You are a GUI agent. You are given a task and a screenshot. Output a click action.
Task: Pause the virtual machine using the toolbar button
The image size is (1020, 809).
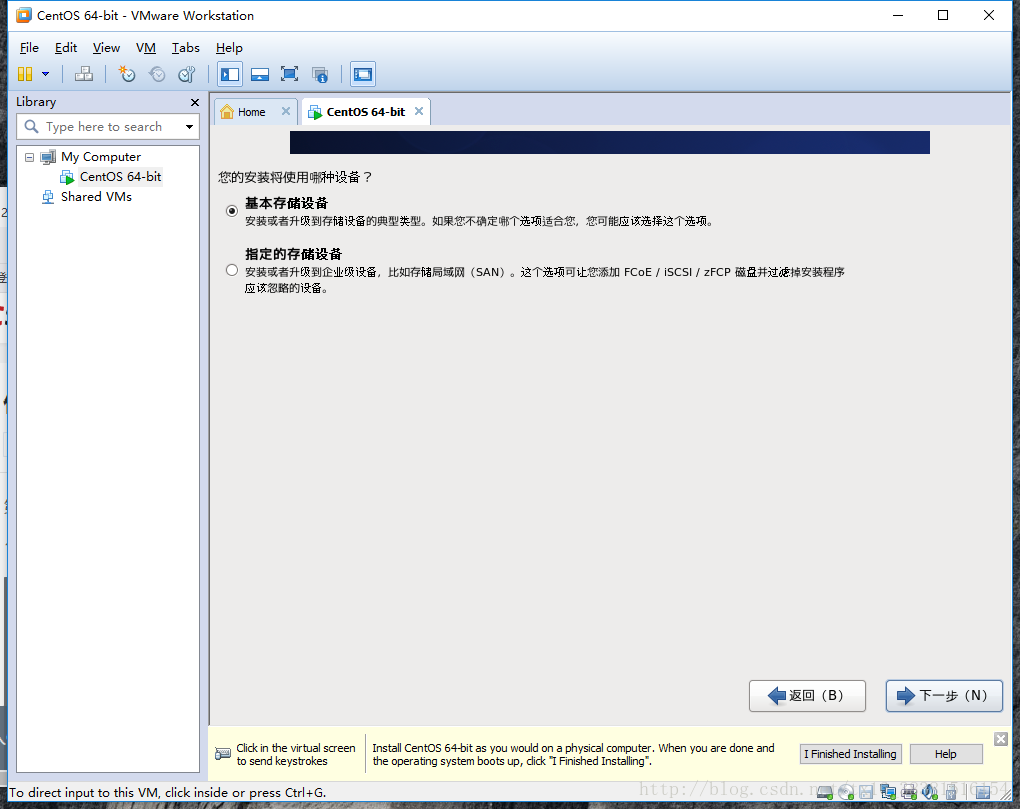[25, 74]
